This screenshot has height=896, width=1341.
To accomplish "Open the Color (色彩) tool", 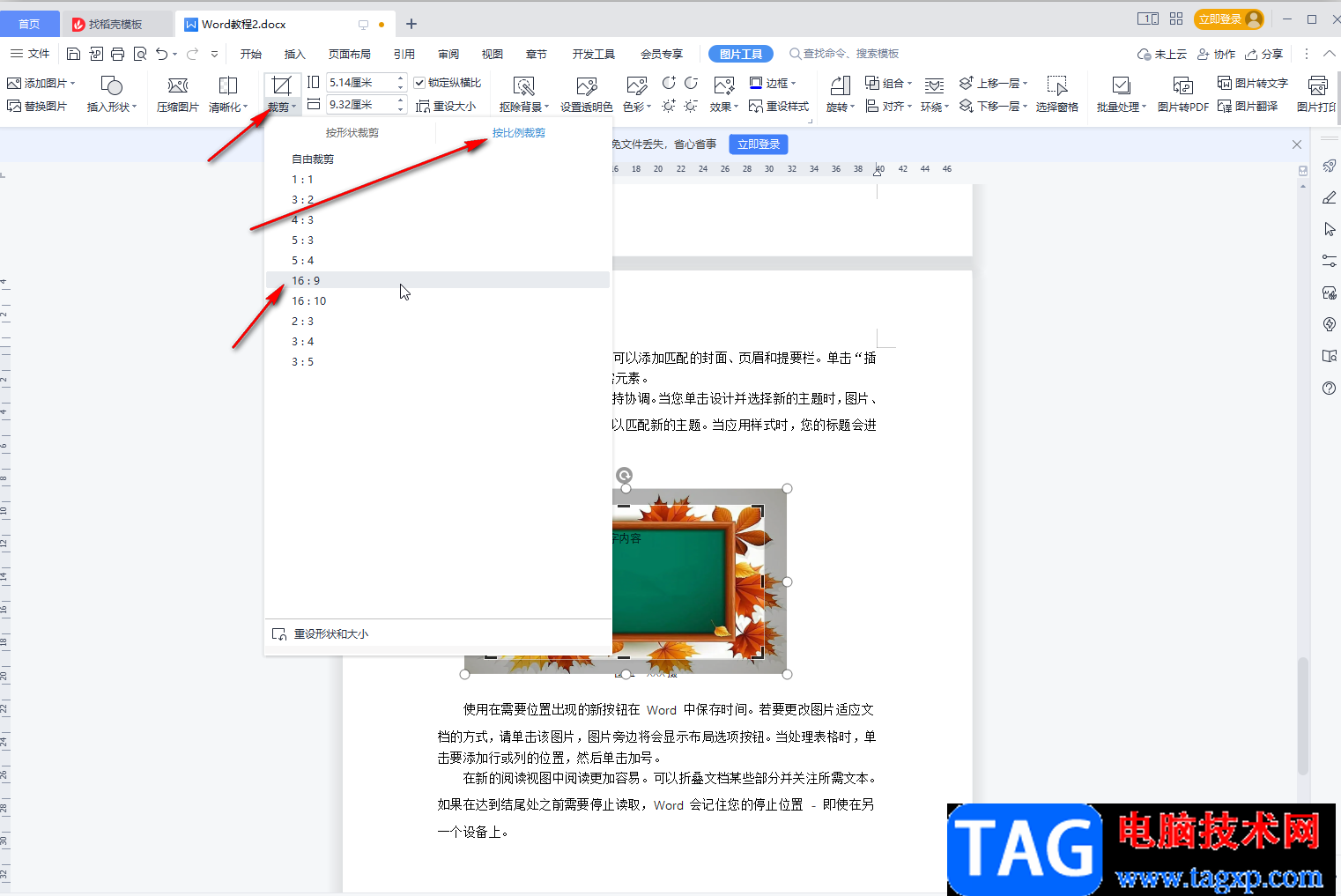I will (637, 93).
